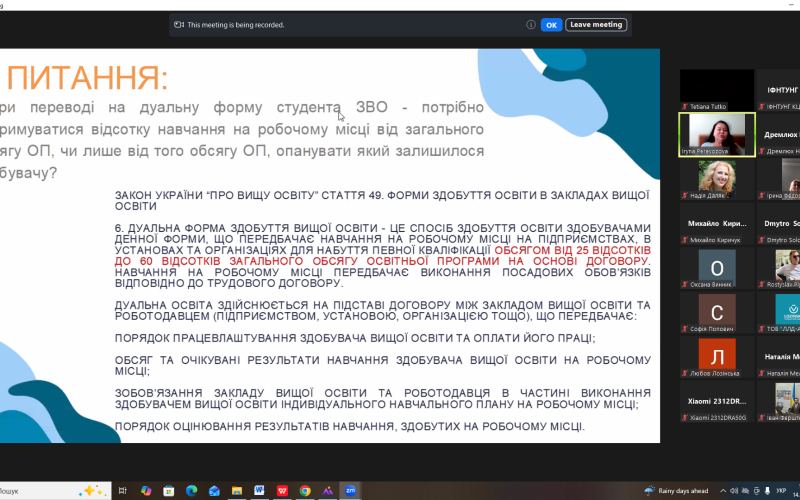Switch to Word from the taskbar

coord(259,491)
